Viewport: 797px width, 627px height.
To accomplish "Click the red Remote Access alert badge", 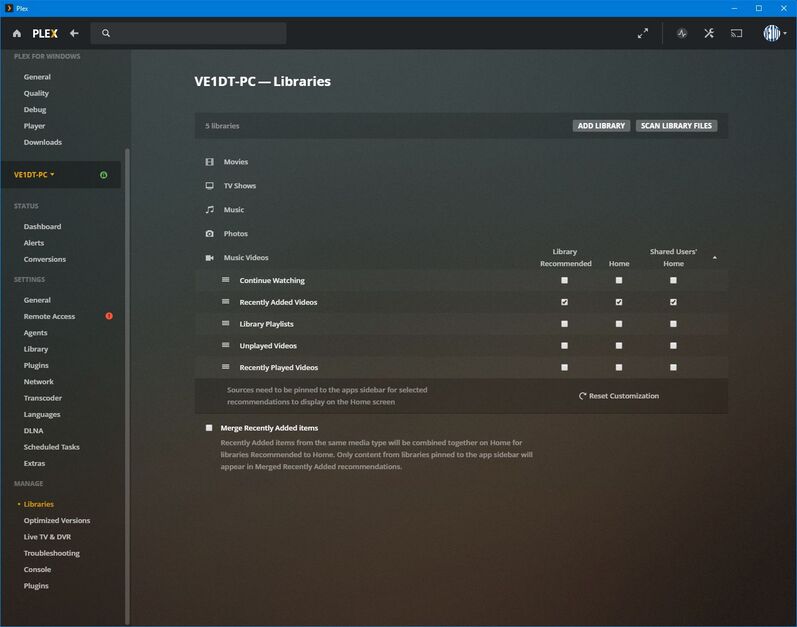I will (x=109, y=316).
